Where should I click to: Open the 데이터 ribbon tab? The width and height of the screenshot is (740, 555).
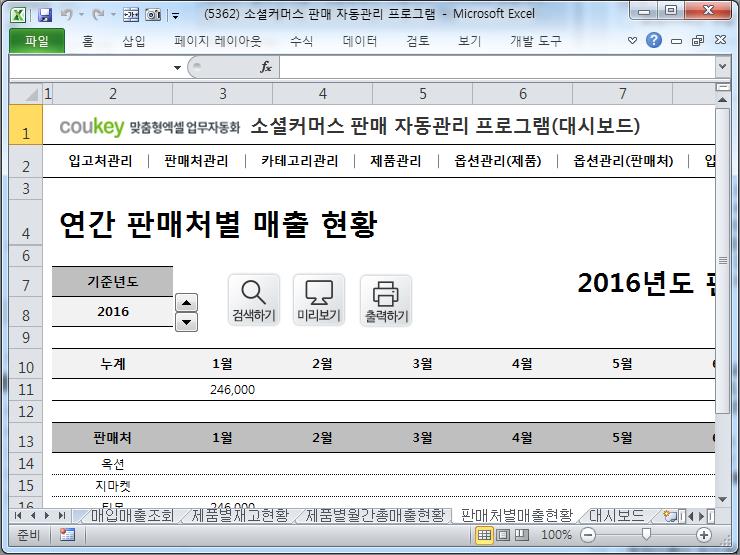360,41
